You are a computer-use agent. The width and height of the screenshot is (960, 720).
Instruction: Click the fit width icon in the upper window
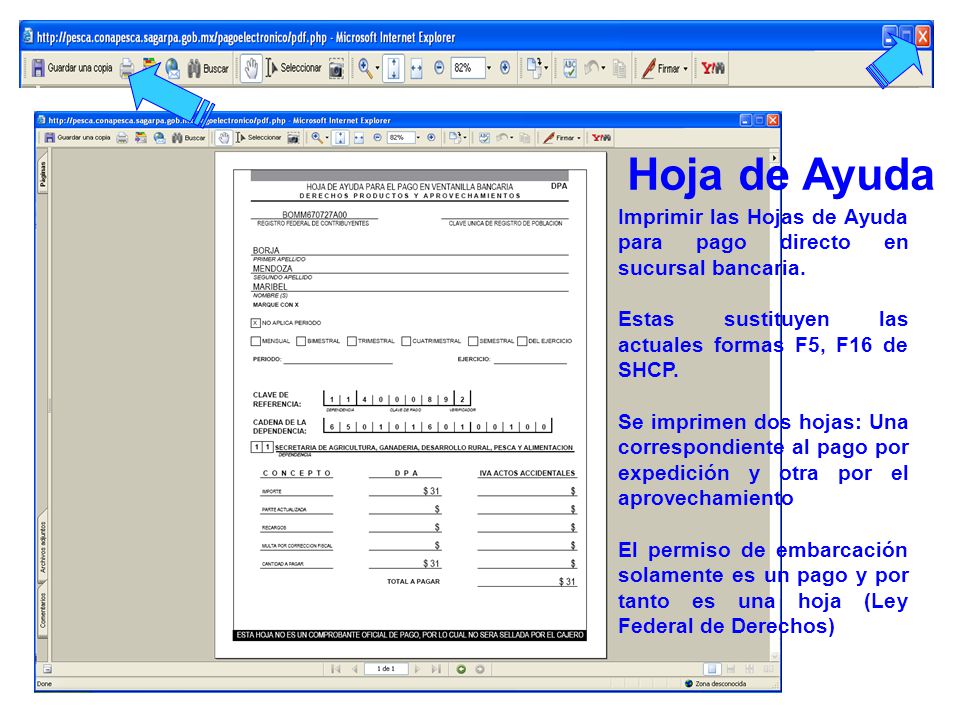pos(416,69)
